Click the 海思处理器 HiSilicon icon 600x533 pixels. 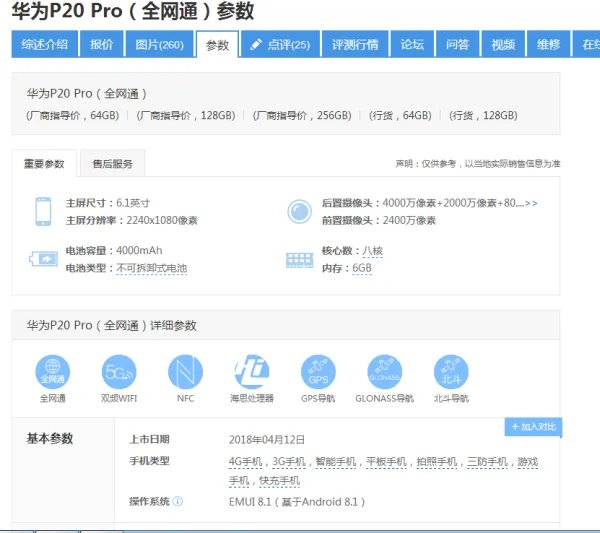251,372
